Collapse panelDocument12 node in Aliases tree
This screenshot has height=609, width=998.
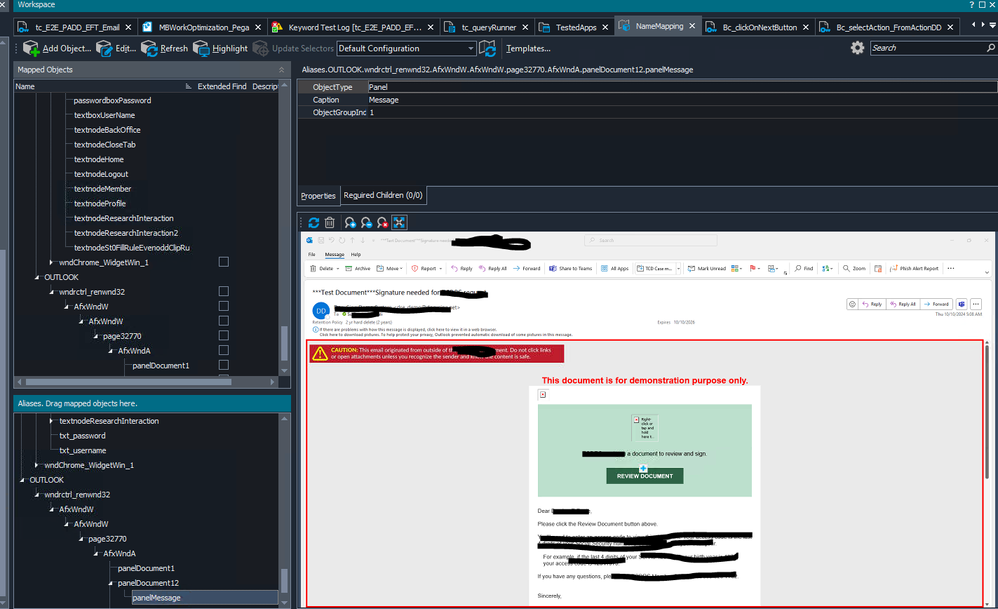point(111,583)
